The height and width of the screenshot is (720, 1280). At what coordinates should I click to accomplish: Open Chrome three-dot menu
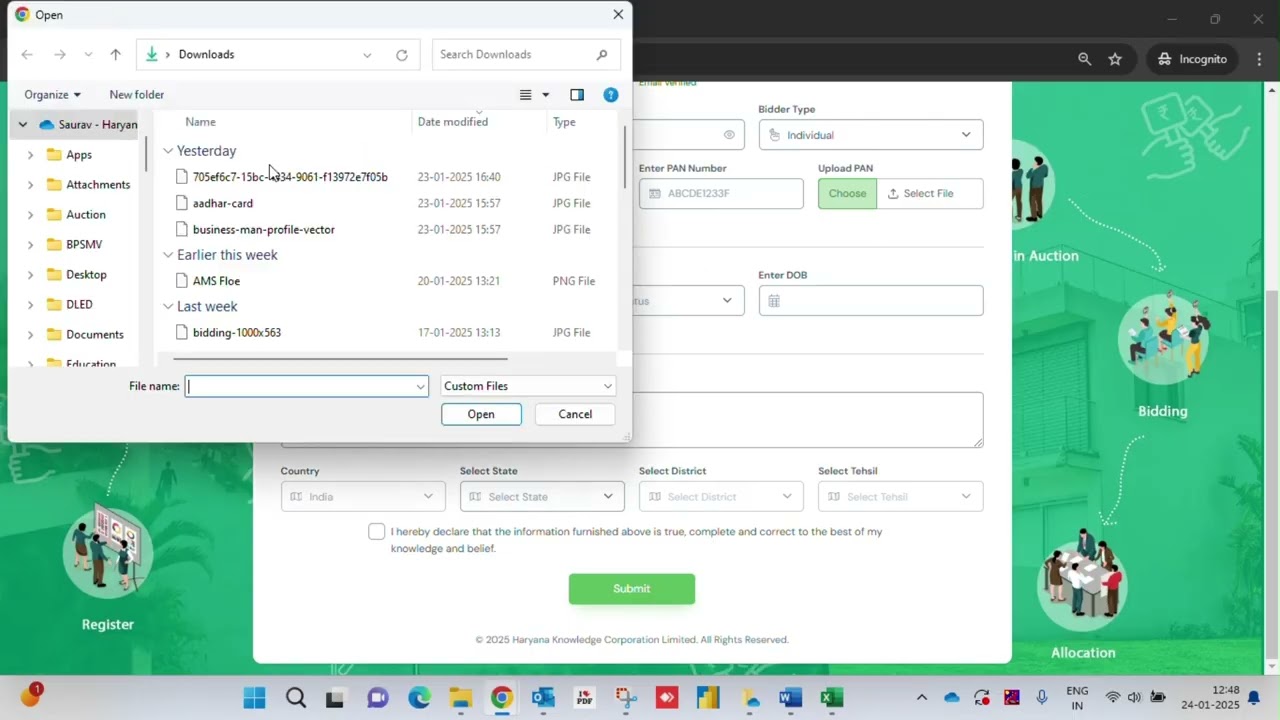(x=1259, y=59)
